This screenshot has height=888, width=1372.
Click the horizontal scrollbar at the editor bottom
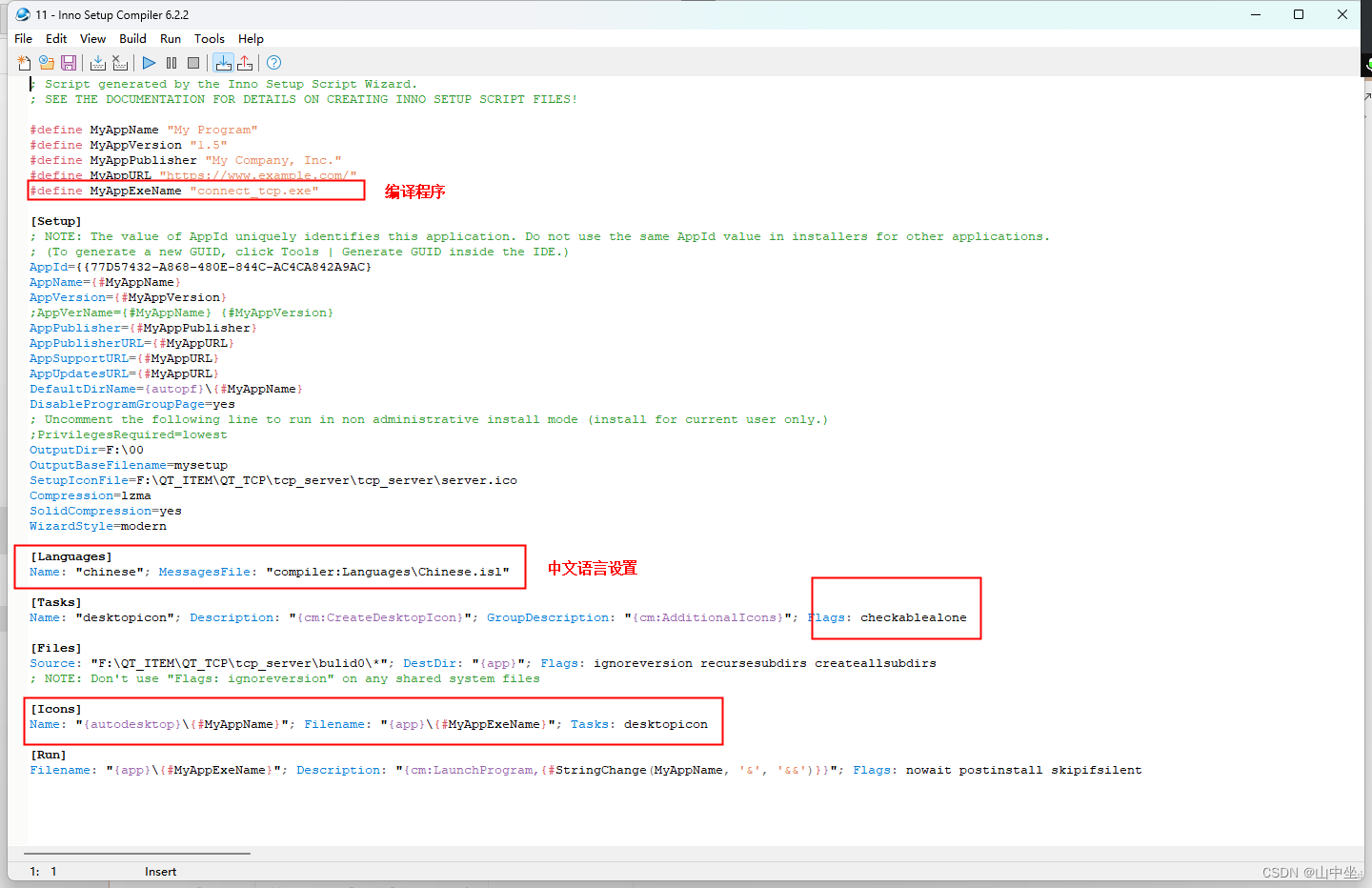137,854
